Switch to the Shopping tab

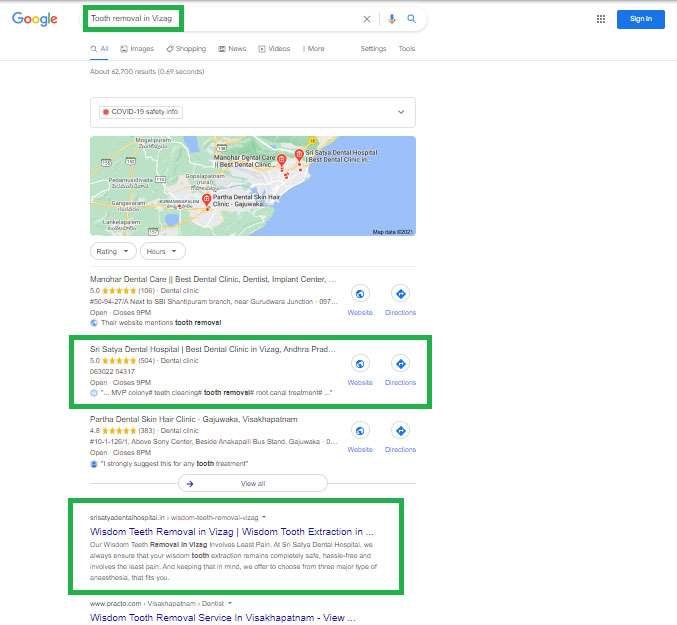pos(186,49)
